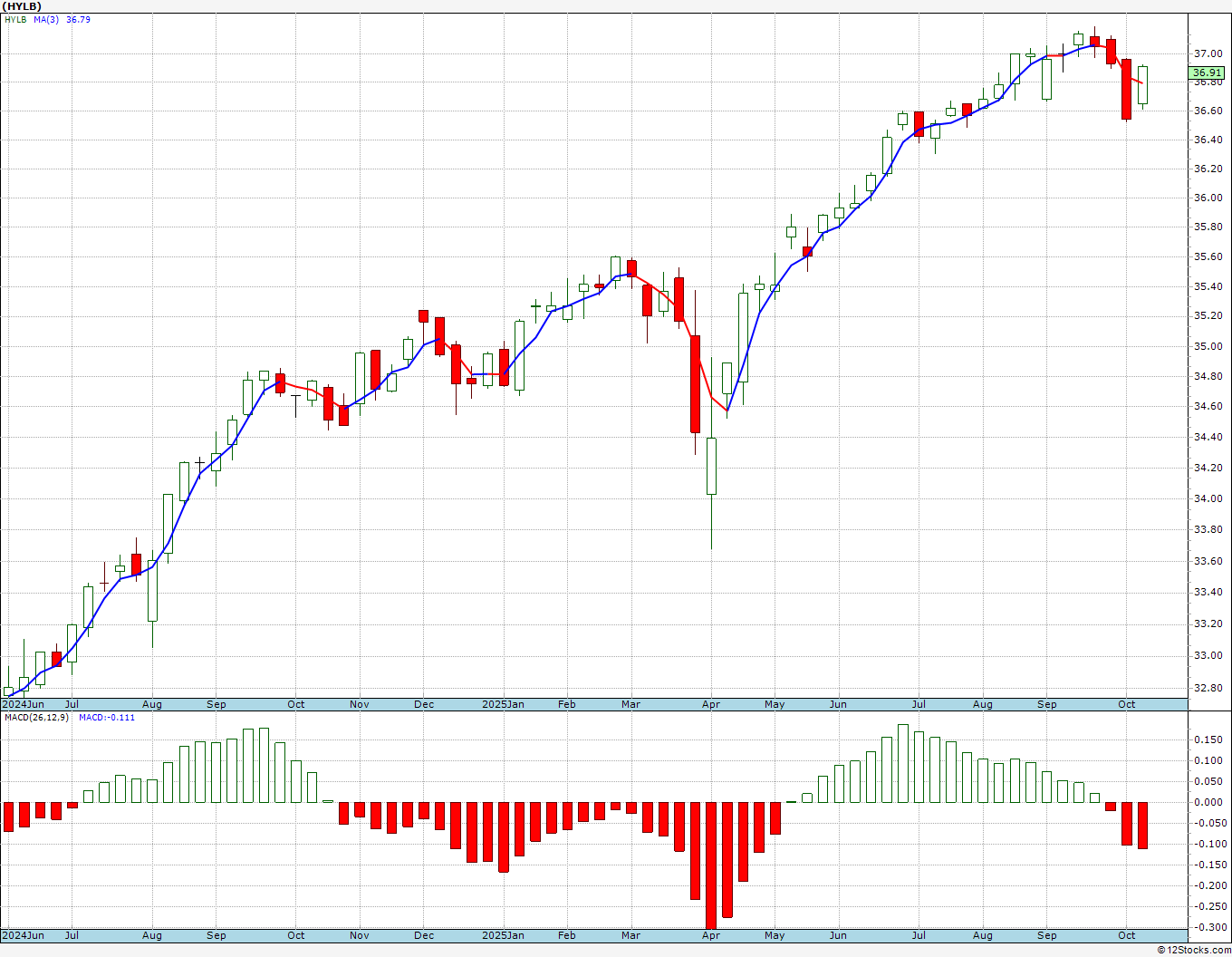
Task: Click the last green candlestick near 36.91
Action: pos(1142,85)
